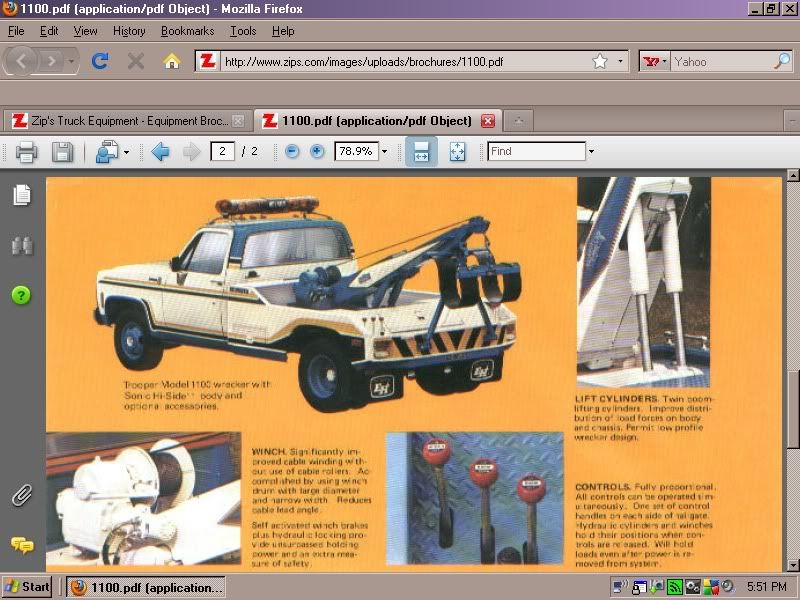Open the collaborate tool dropdown arrow
The width and height of the screenshot is (800, 600).
click(x=126, y=152)
